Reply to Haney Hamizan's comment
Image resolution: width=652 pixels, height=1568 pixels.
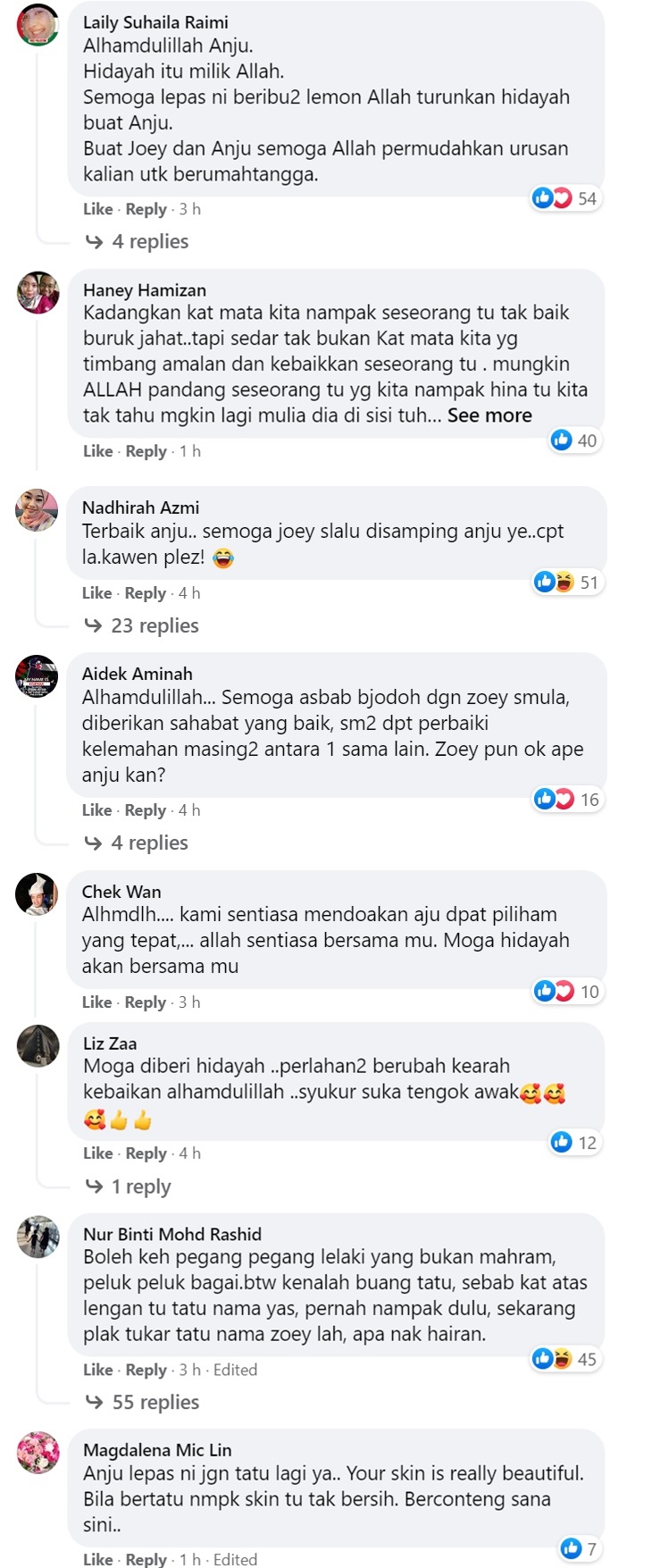click(146, 451)
